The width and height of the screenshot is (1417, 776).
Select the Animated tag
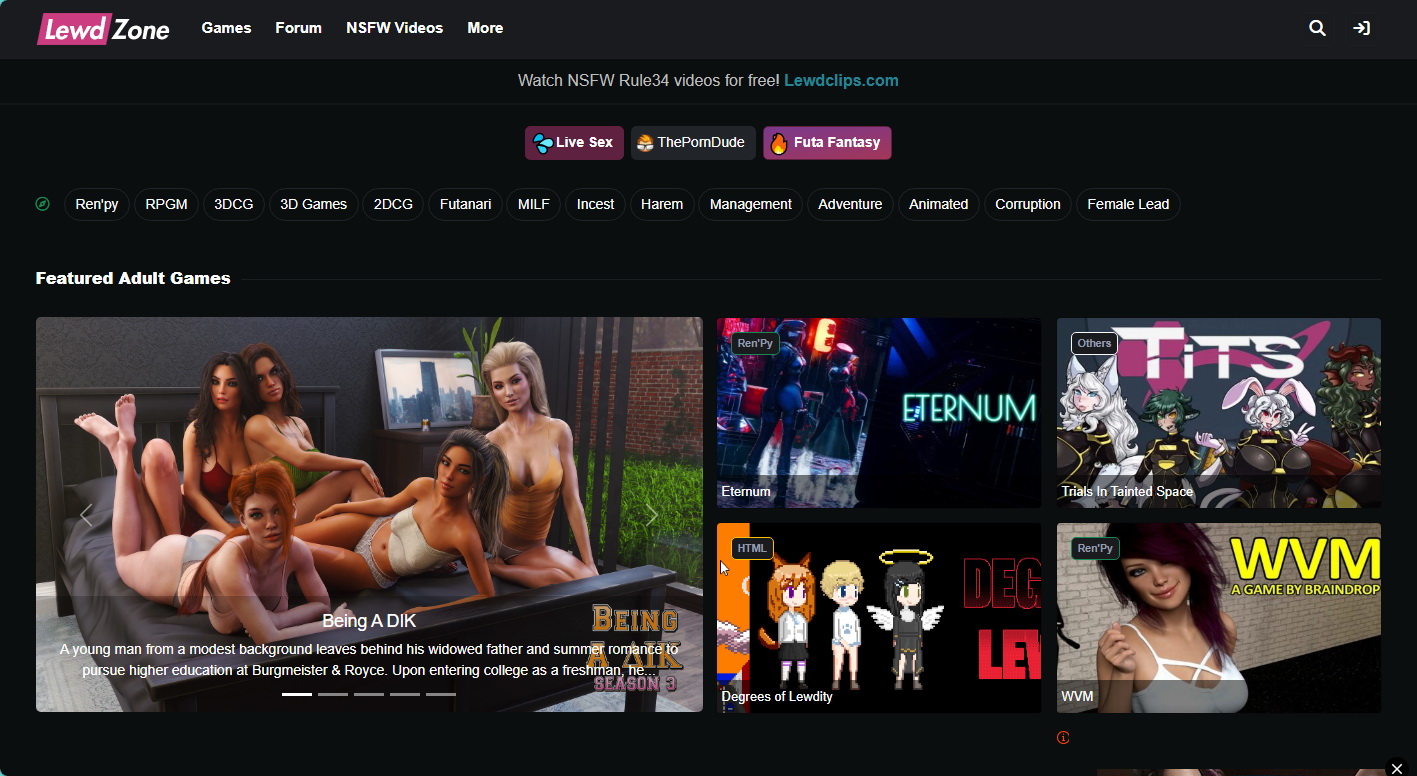tap(939, 204)
